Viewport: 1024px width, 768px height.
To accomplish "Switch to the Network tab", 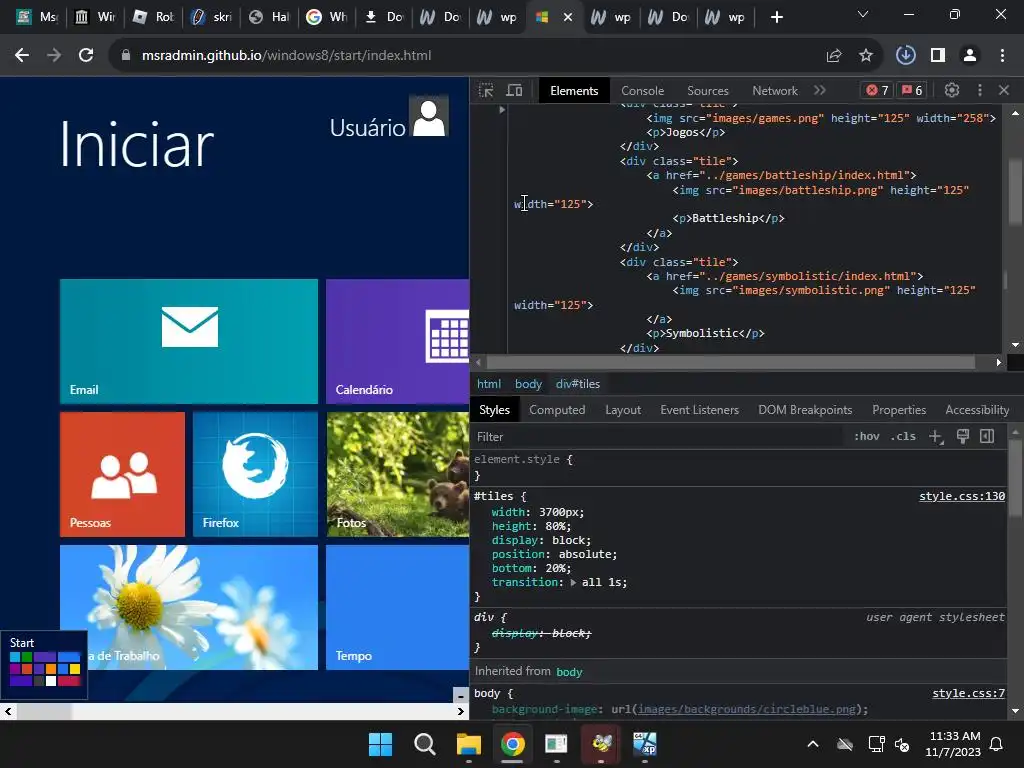I will [775, 91].
